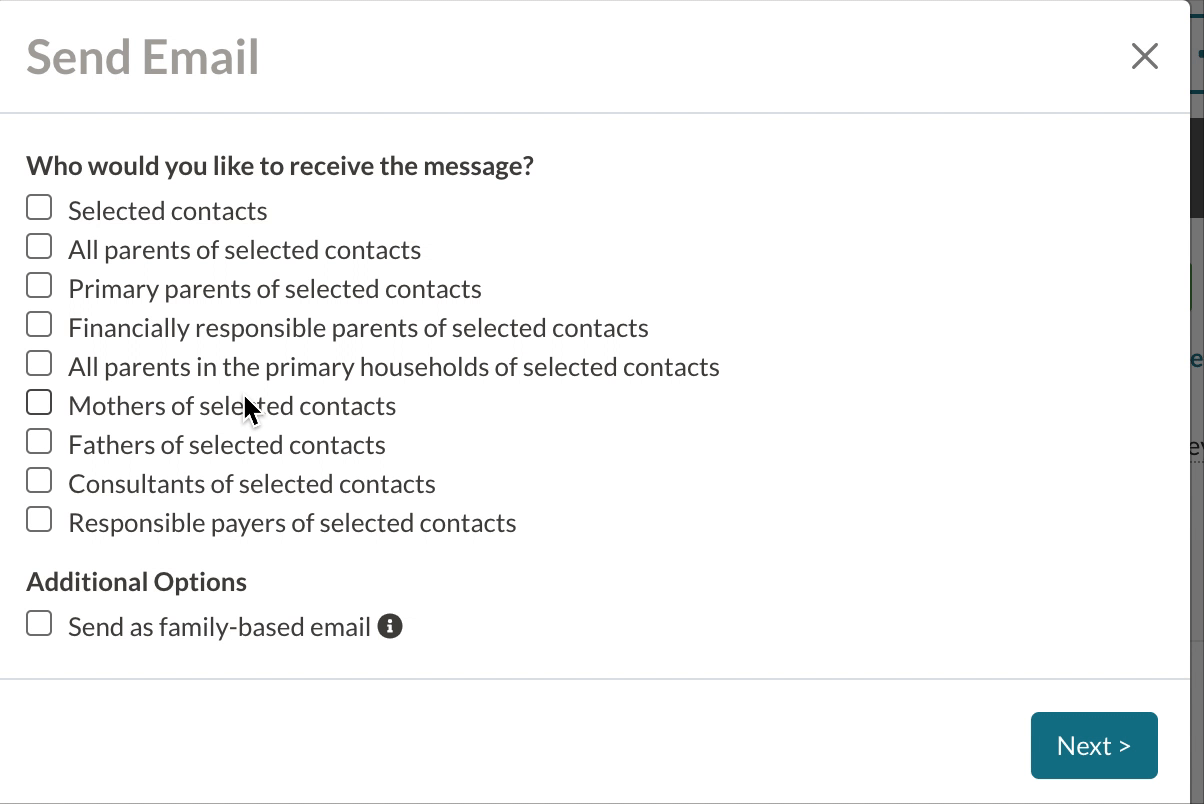Click the 'Fathers of selected contacts' label text
The width and height of the screenshot is (1204, 804).
click(226, 445)
